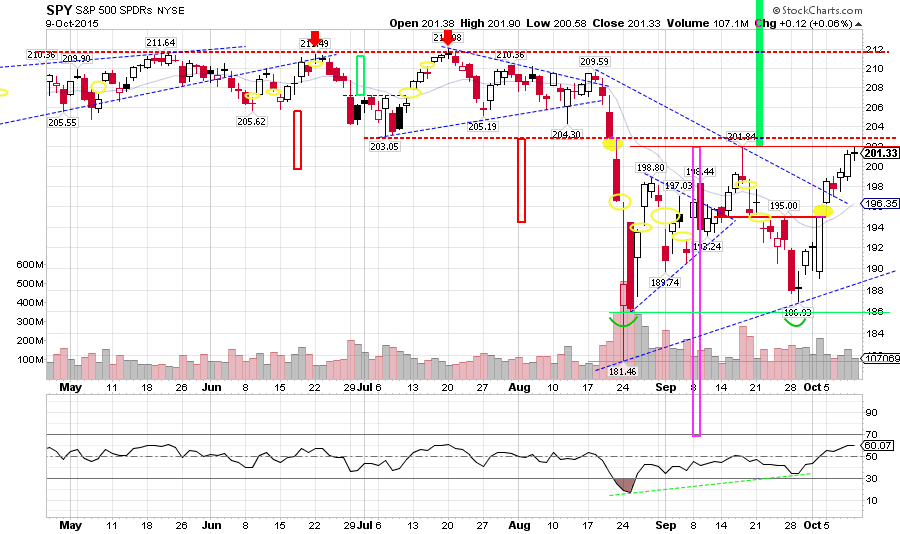Image resolution: width=900 pixels, height=534 pixels.
Task: Click the 90 RSI scale label
Action: click(x=871, y=412)
